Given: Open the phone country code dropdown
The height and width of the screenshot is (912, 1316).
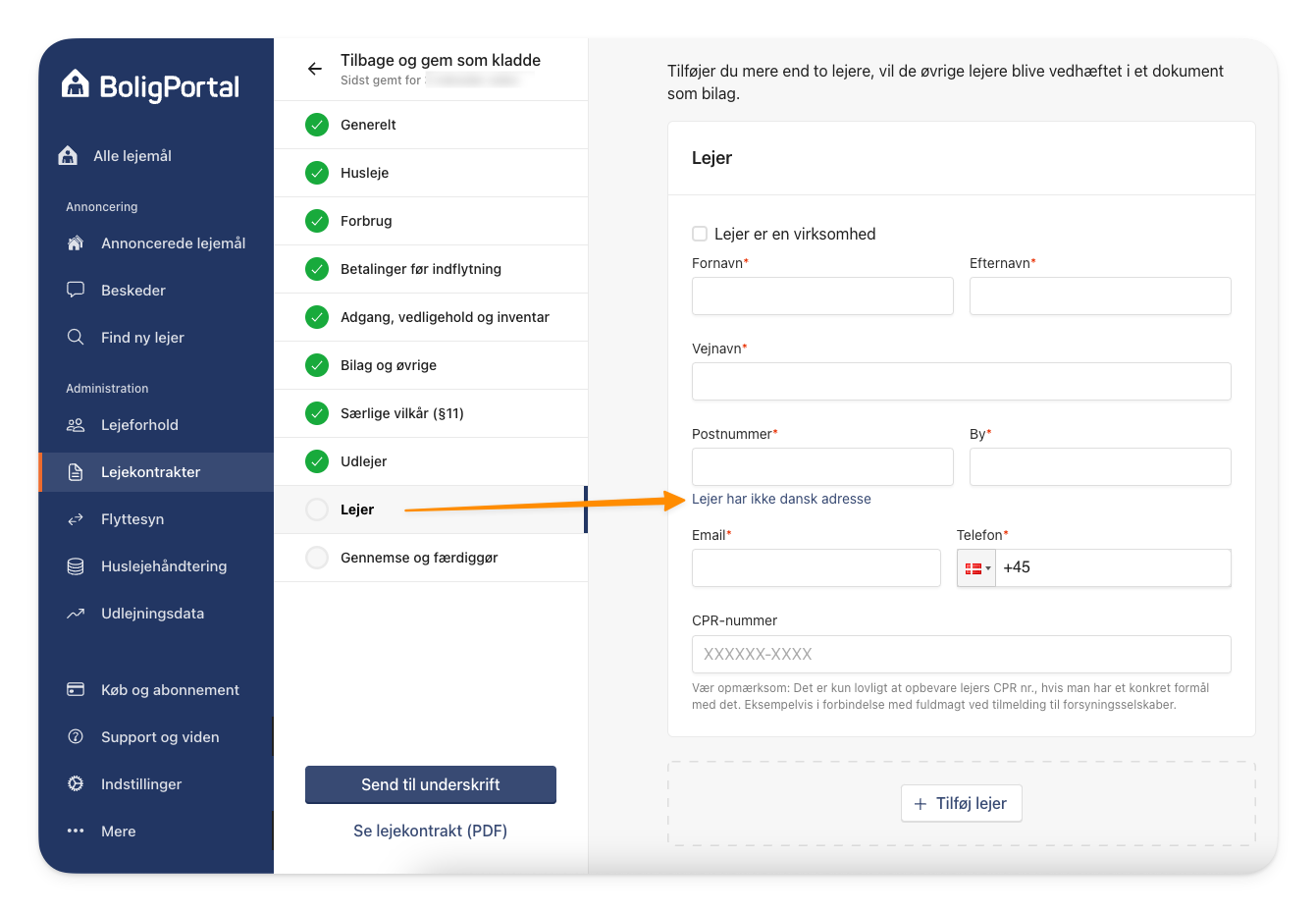Looking at the screenshot, I should (x=976, y=567).
